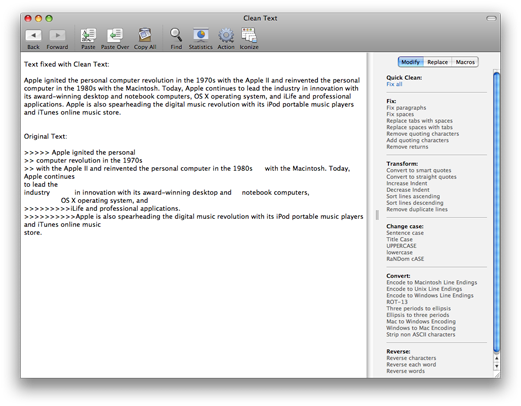Click Decrease Indent
The image size is (521, 406).
tap(408, 190)
